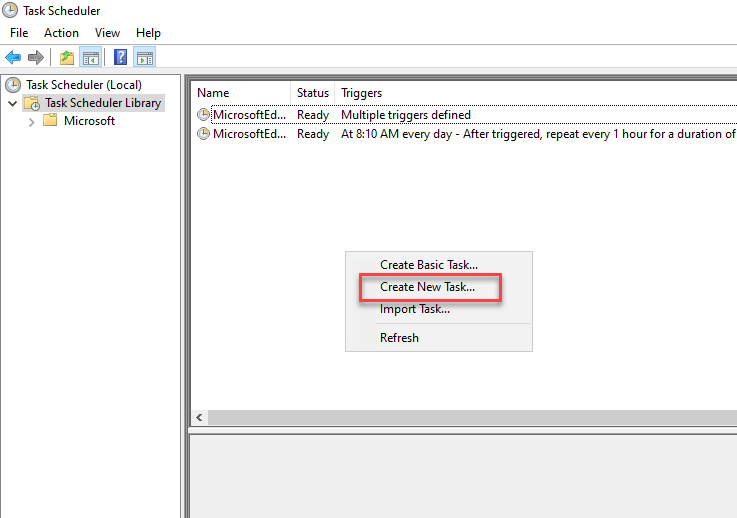Choose Import Task... from context menu
The height and width of the screenshot is (518, 737).
439,309
